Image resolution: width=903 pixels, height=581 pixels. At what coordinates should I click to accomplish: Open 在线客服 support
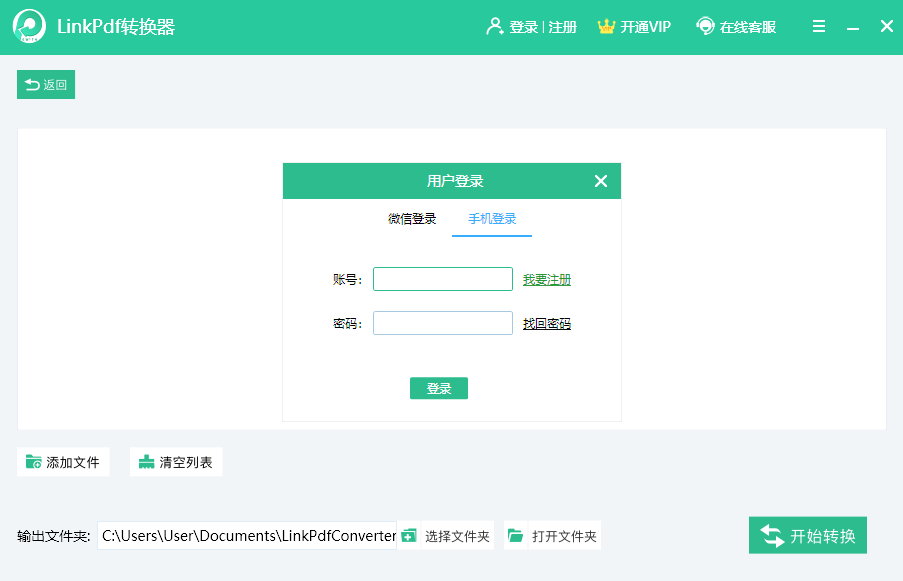748,27
